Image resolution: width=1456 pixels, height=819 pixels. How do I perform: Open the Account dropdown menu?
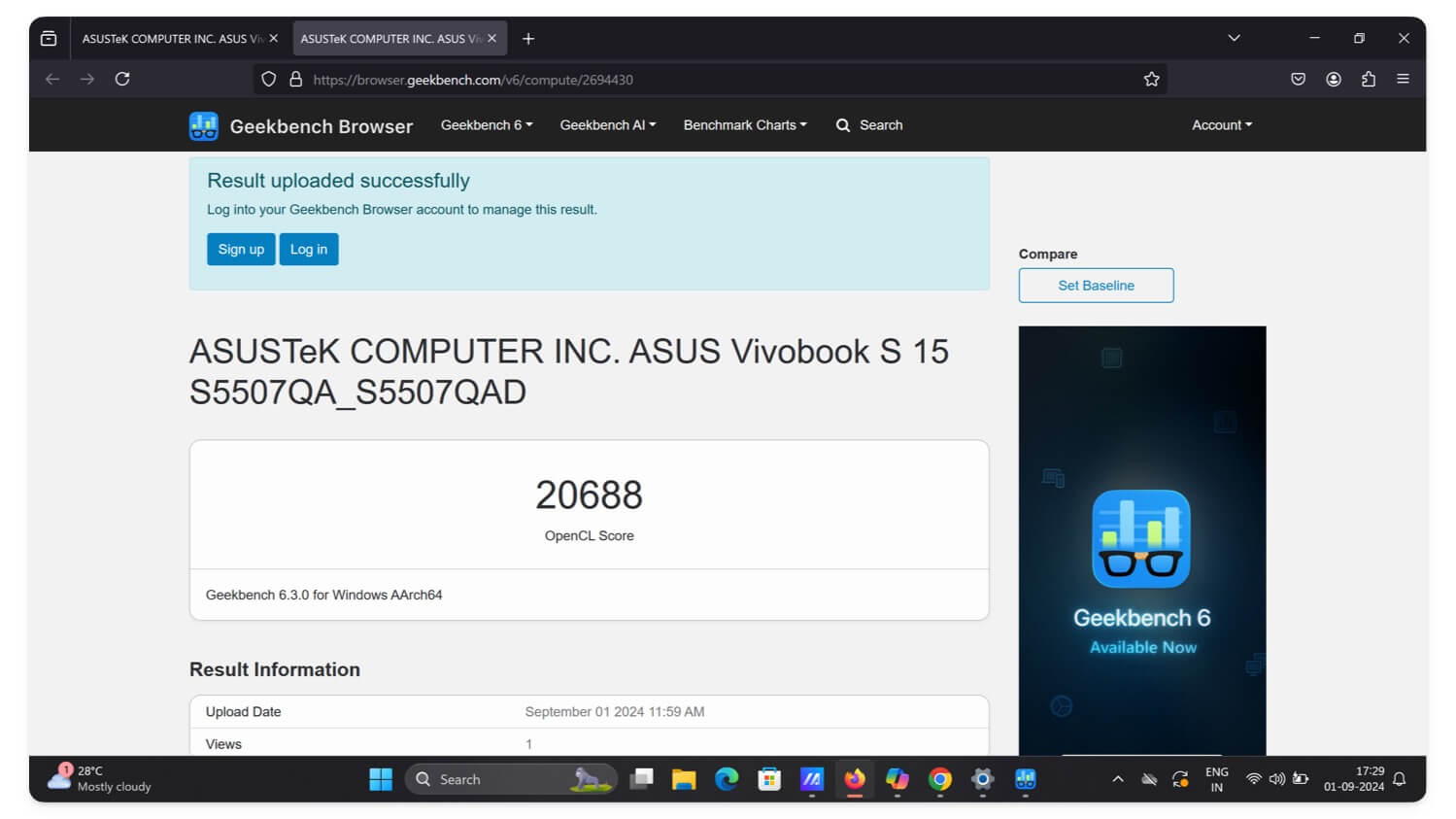1221,125
